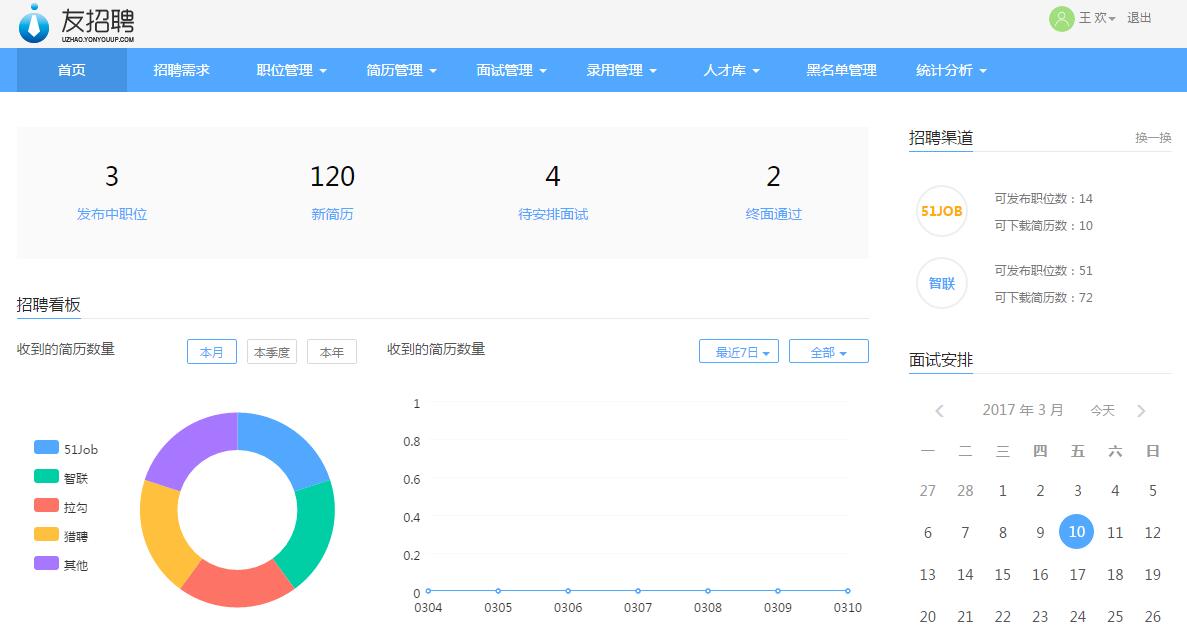Image resolution: width=1187 pixels, height=631 pixels.
Task: Click the 换一换 refresh link
Action: pyautogui.click(x=1153, y=138)
